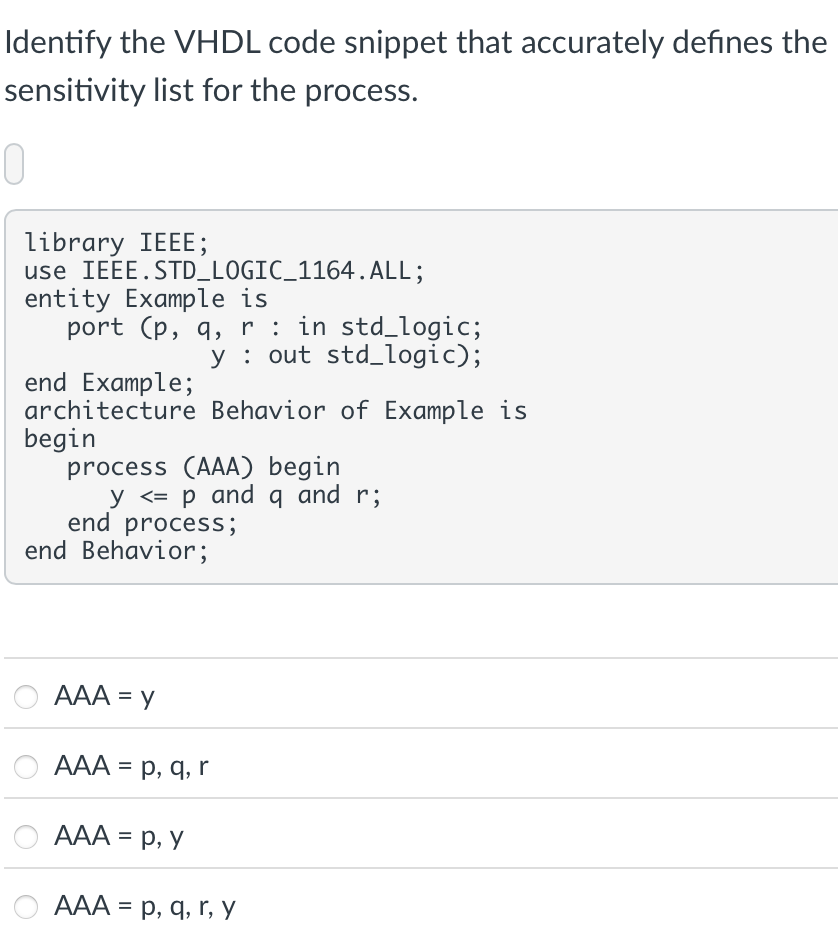The width and height of the screenshot is (838, 942).
Task: Click the entity Example is declaration line
Action: tap(147, 298)
